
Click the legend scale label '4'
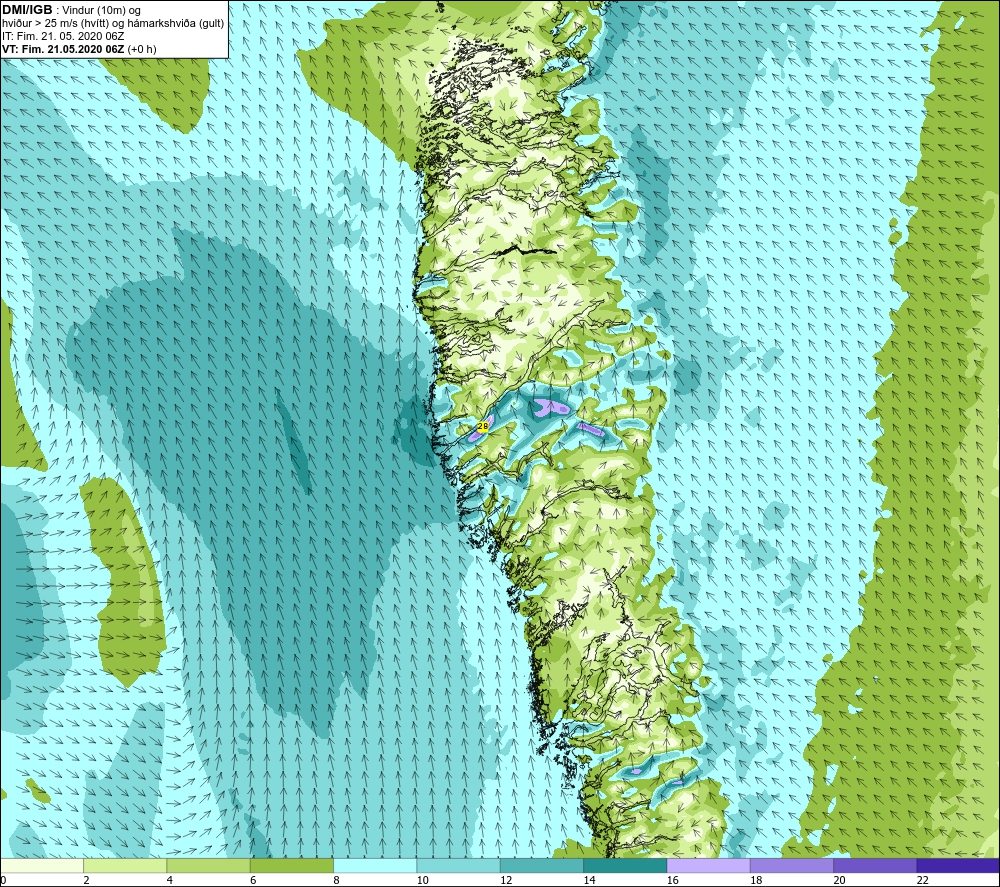[x=170, y=880]
